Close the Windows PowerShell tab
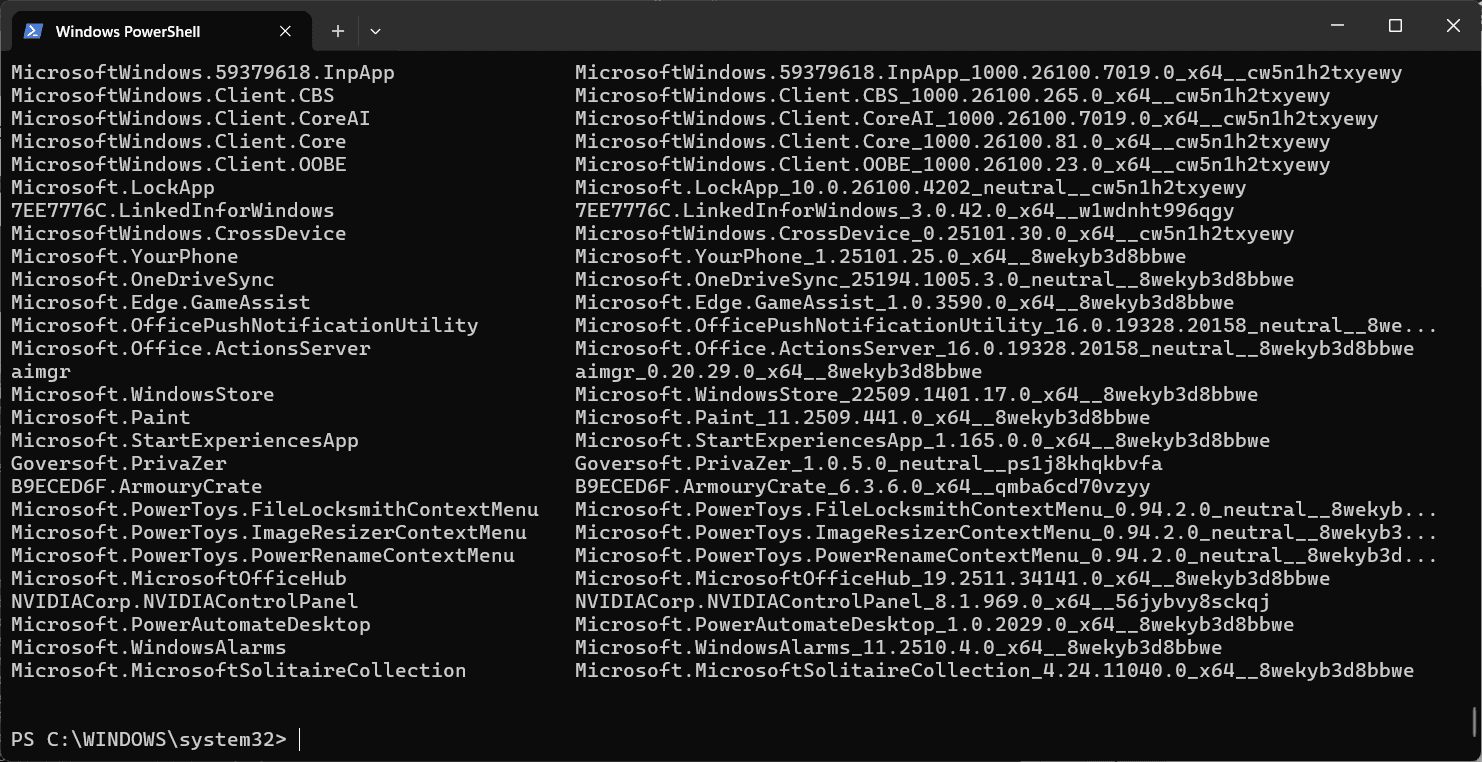 click(284, 31)
